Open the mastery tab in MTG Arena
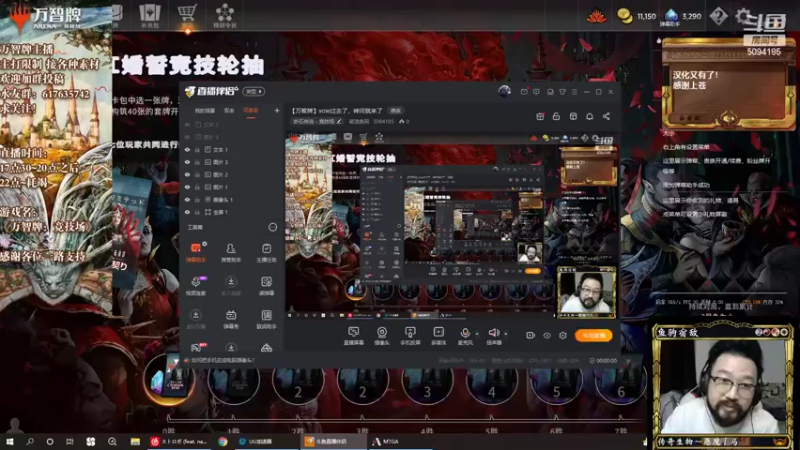This screenshot has width=800, height=450. tap(224, 16)
